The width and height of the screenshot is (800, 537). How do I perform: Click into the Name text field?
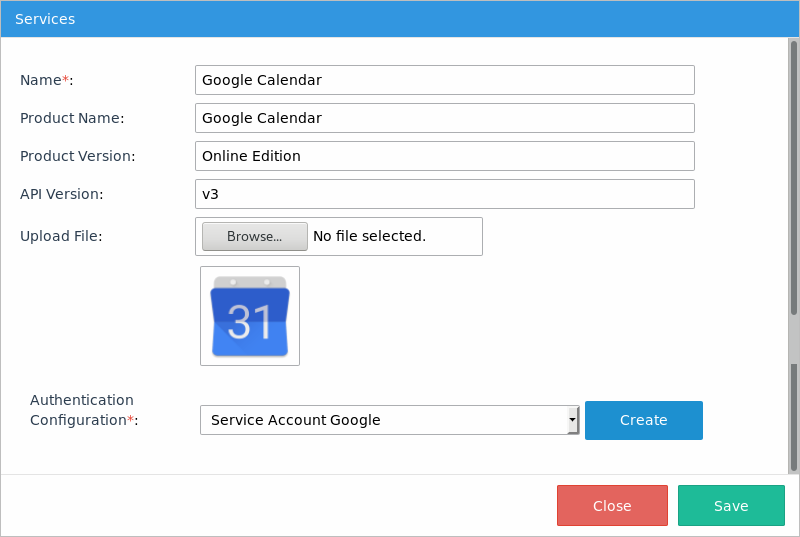pyautogui.click(x=444, y=80)
